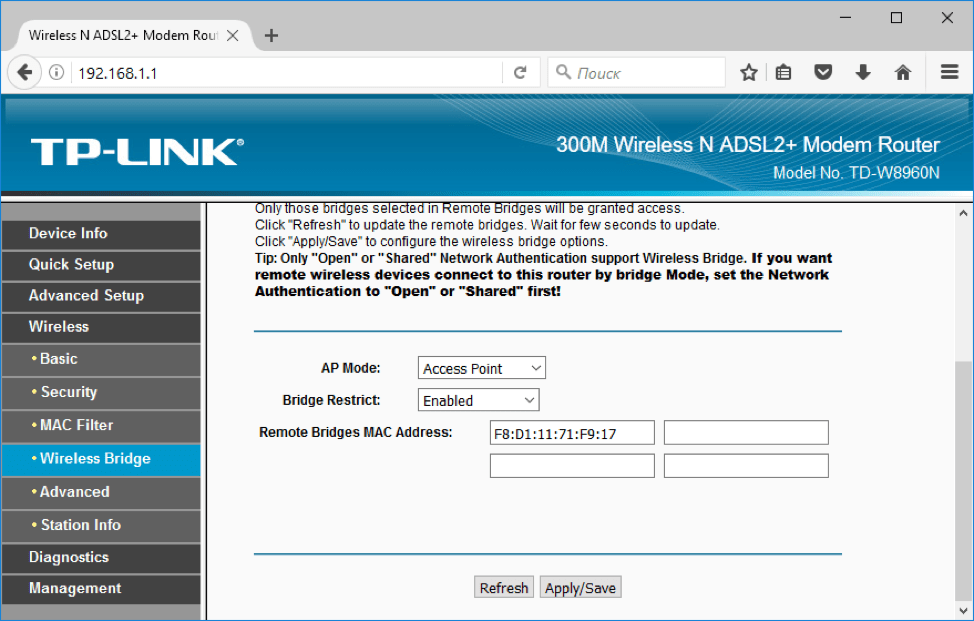Click the reload page icon
The width and height of the screenshot is (974, 621).
click(x=520, y=72)
